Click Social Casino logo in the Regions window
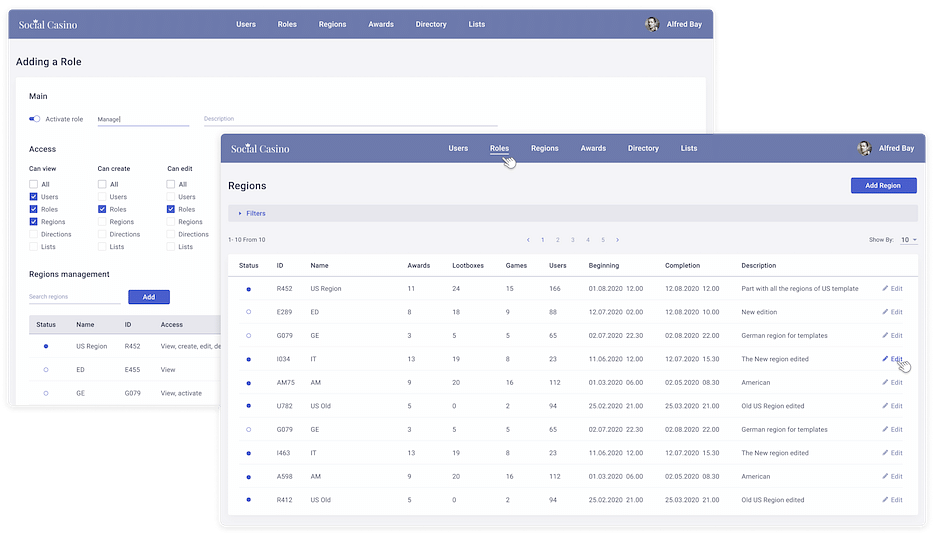 click(x=260, y=148)
